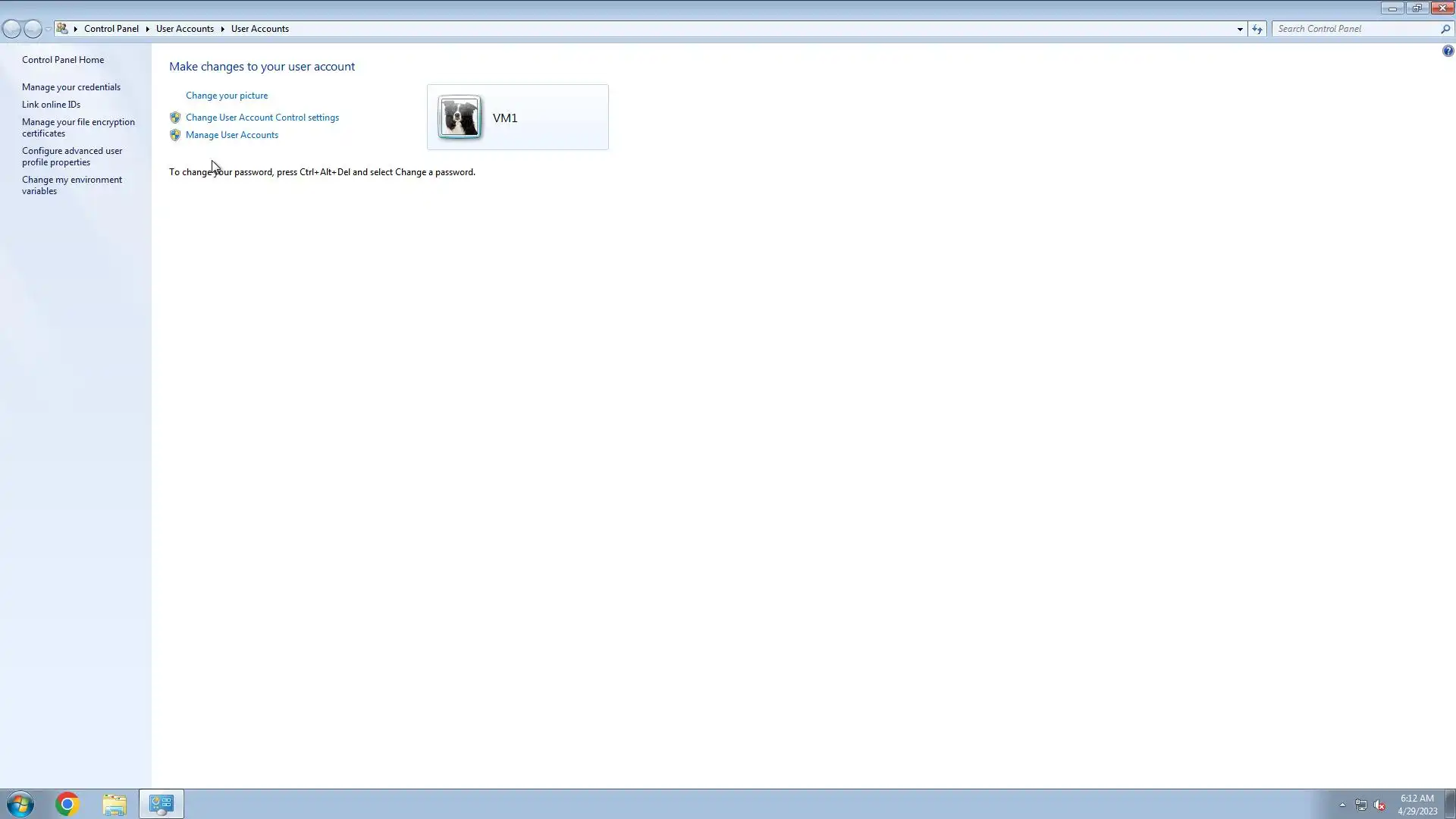Open Change User Account Control settings
Viewport: 1456px width, 819px height.
[262, 118]
